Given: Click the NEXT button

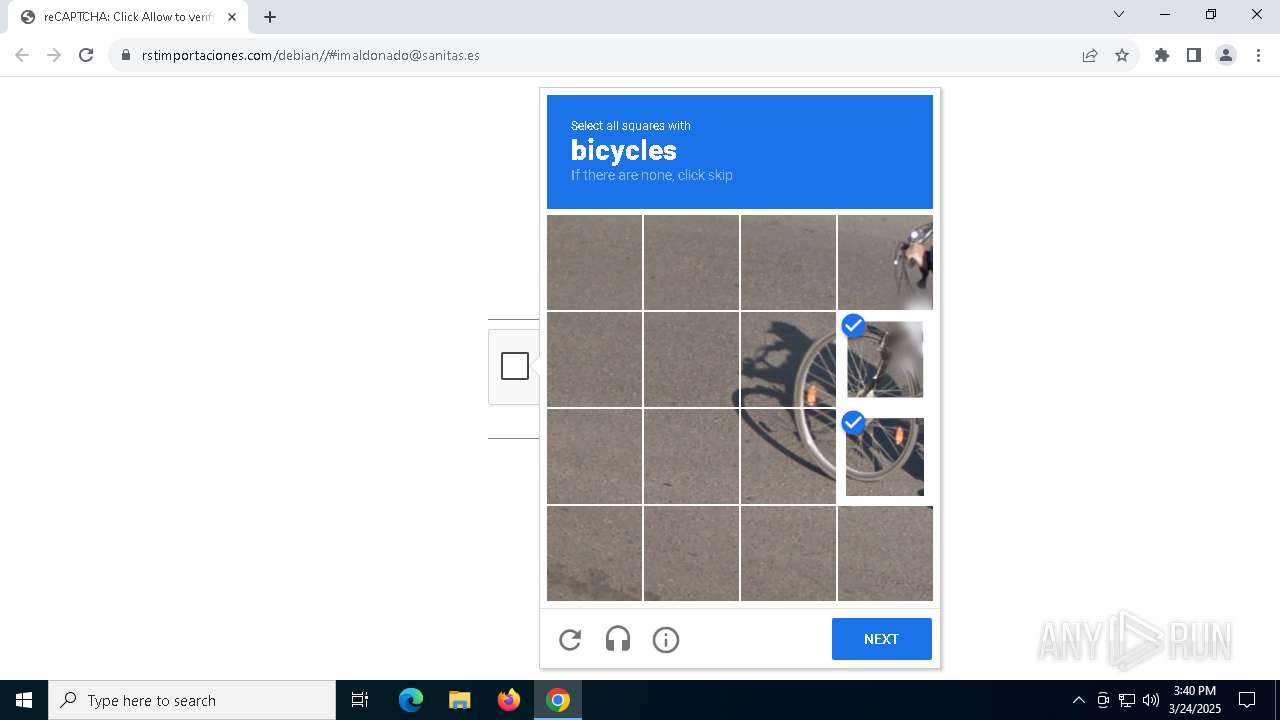Looking at the screenshot, I should tap(882, 639).
